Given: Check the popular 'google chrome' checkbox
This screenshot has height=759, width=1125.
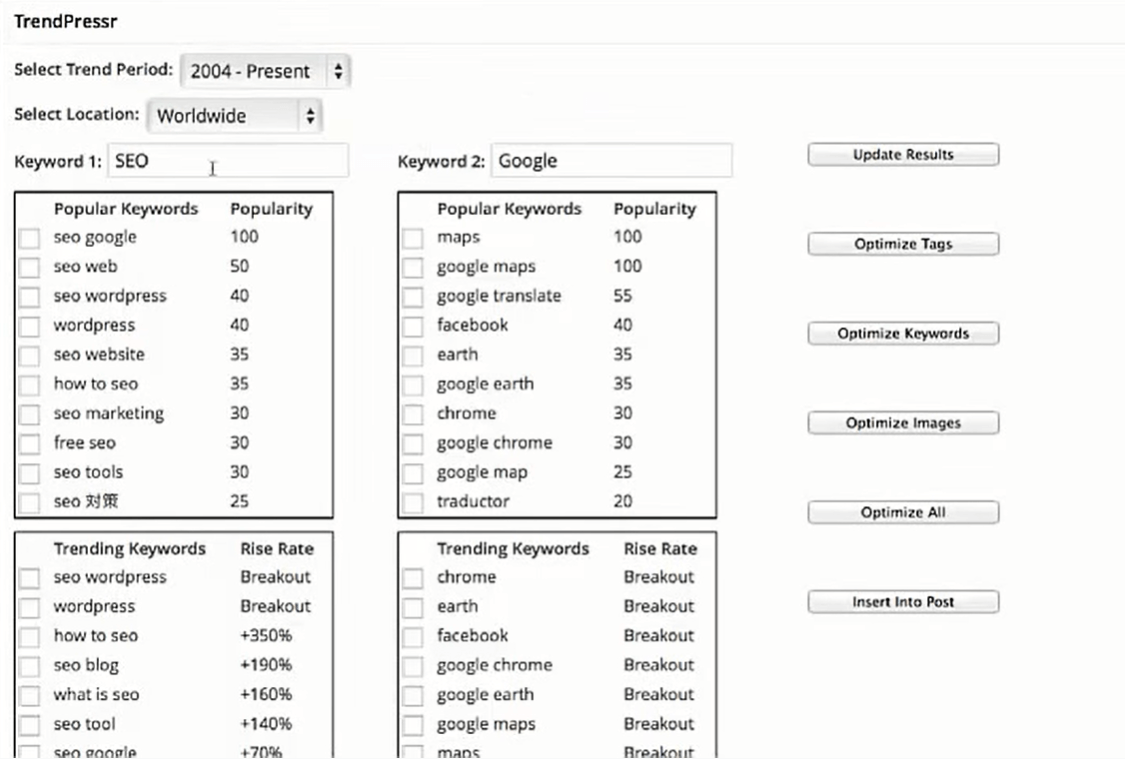Looking at the screenshot, I should coord(413,444).
